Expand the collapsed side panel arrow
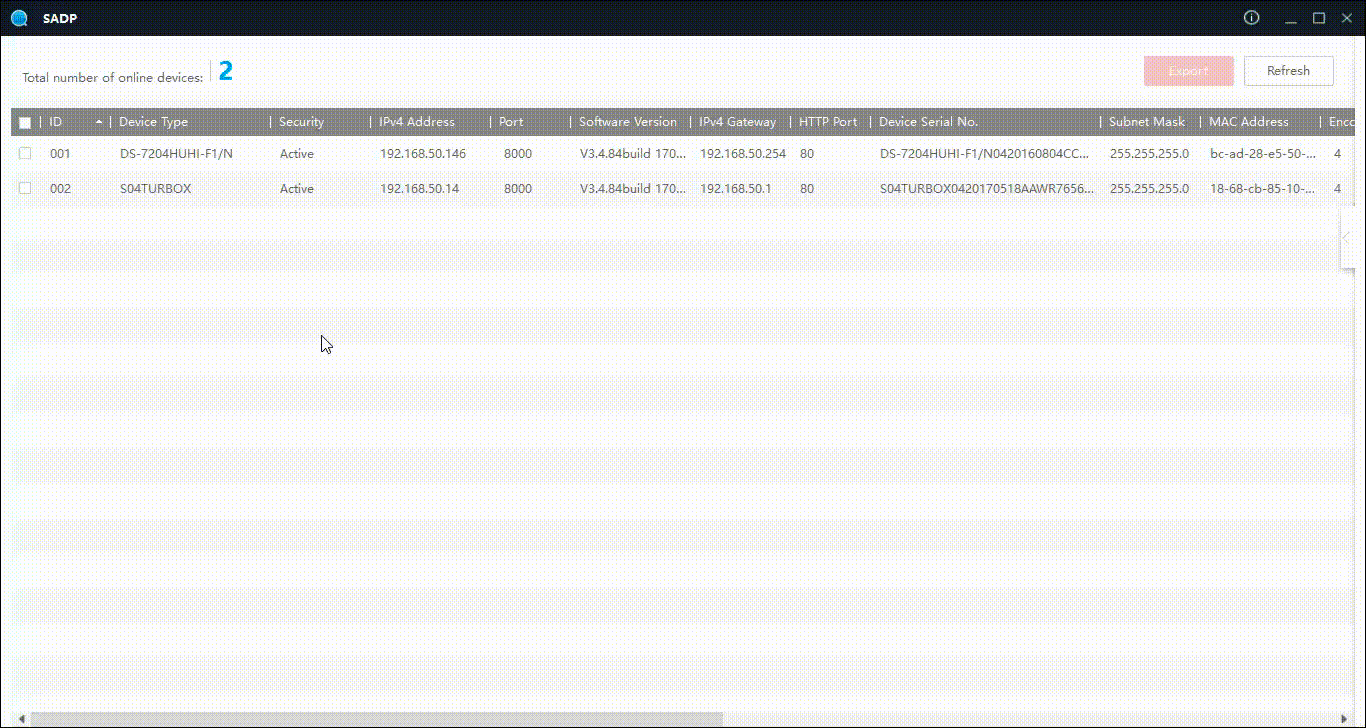 pyautogui.click(x=1348, y=238)
